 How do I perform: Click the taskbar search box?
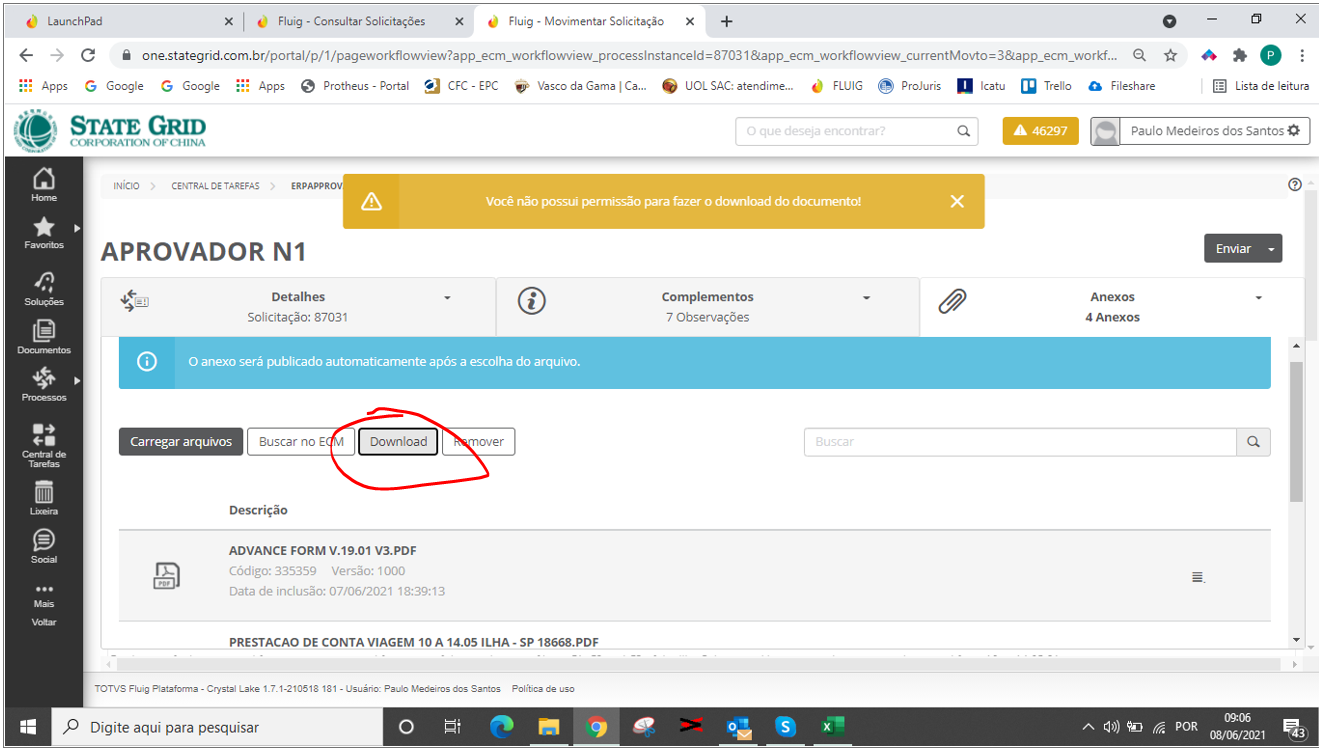[x=215, y=727]
